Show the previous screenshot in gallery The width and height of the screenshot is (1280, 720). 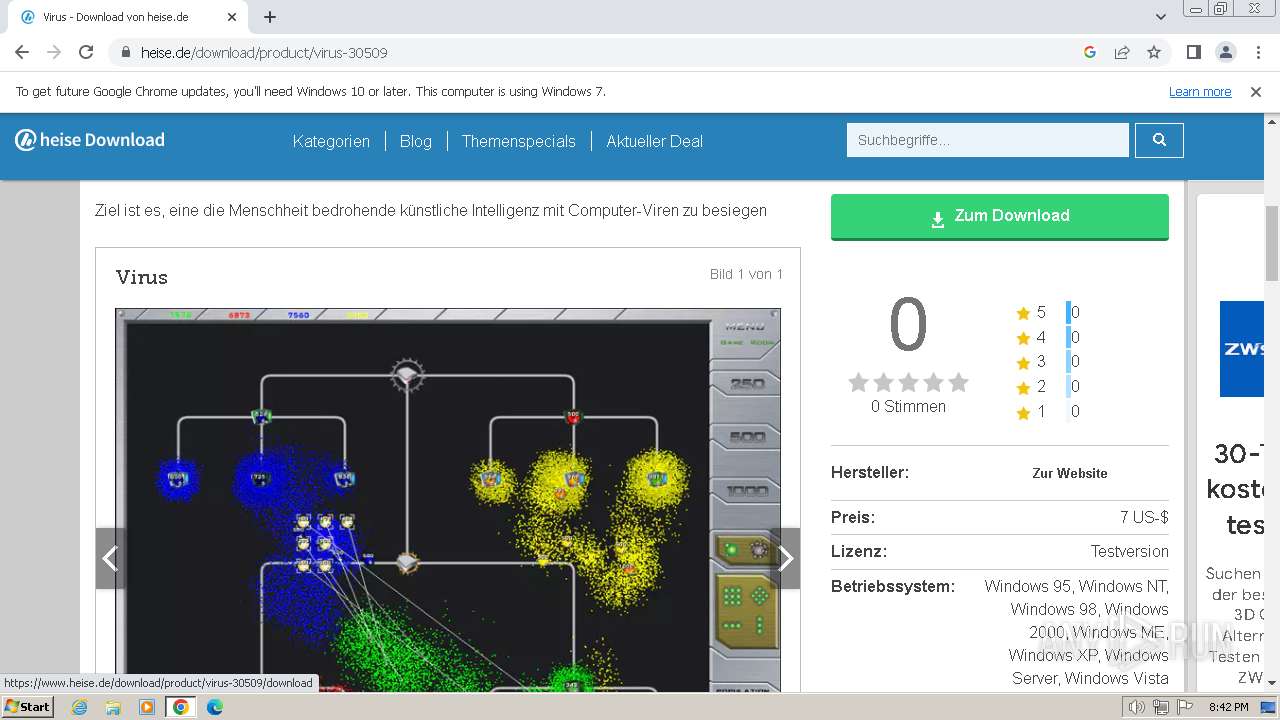pyautogui.click(x=110, y=559)
